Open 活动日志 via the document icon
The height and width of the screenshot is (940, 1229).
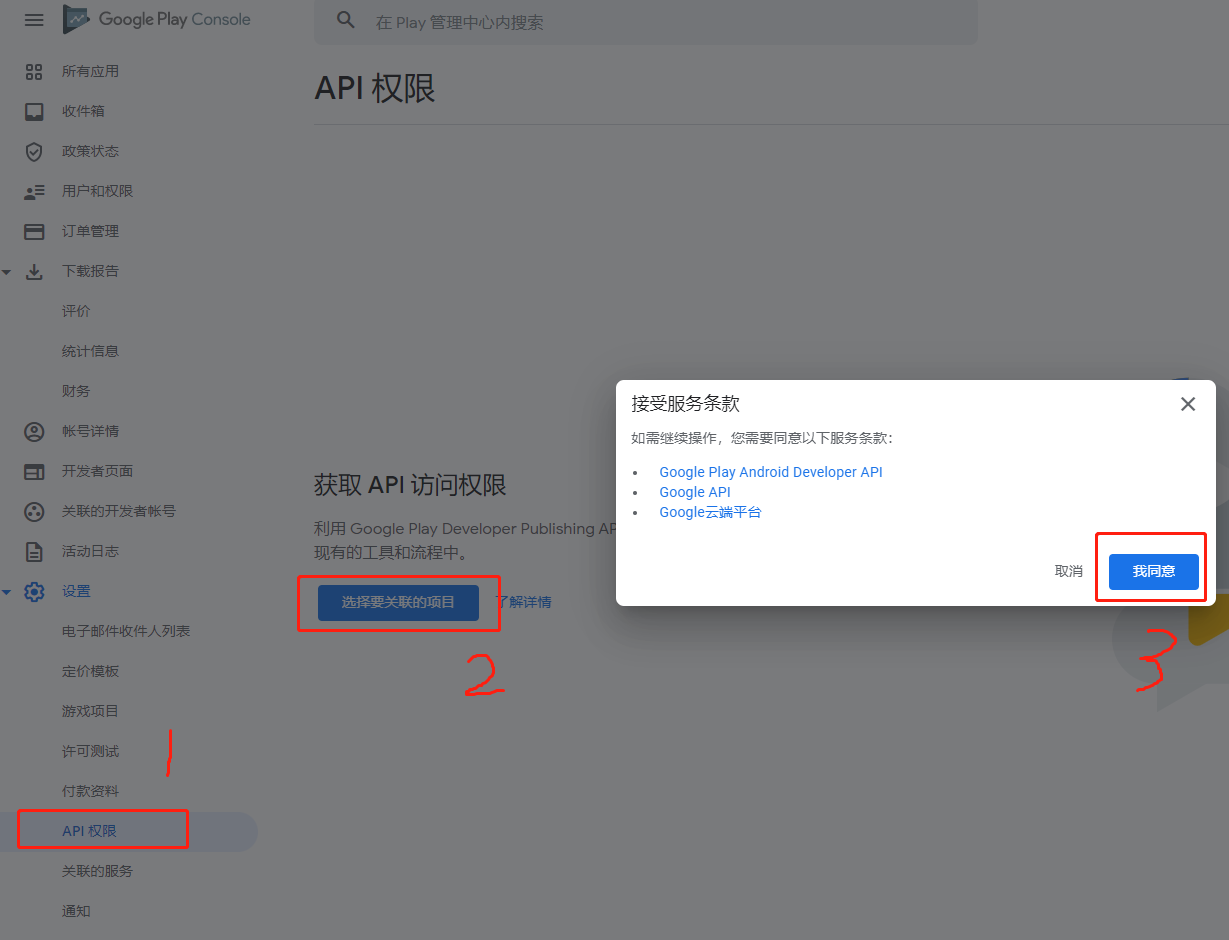(x=34, y=551)
